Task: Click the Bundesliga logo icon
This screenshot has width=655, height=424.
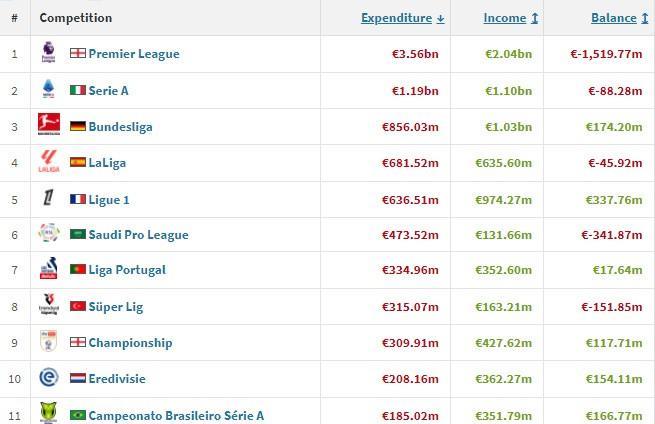Action: (x=48, y=126)
